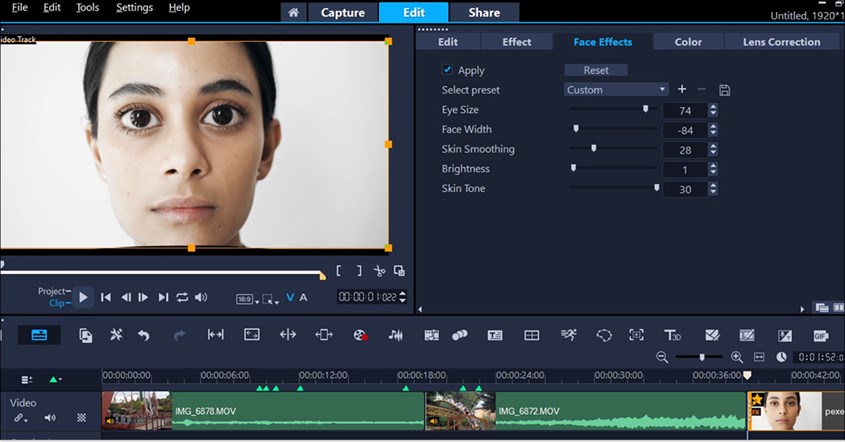This screenshot has height=442, width=845.
Task: Toggle the A audio preview mode
Action: pos(303,298)
